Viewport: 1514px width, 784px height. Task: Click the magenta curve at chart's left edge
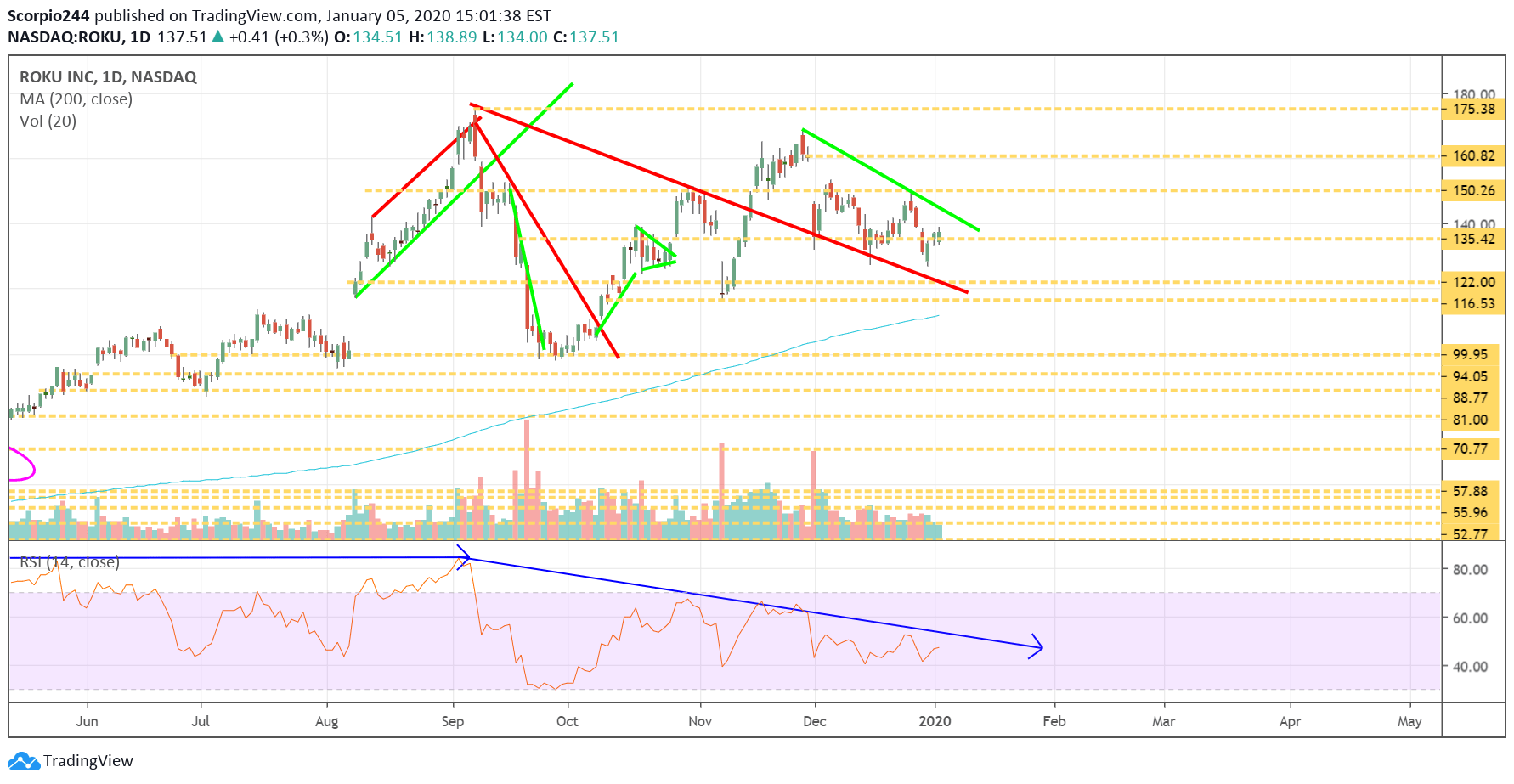[22, 464]
